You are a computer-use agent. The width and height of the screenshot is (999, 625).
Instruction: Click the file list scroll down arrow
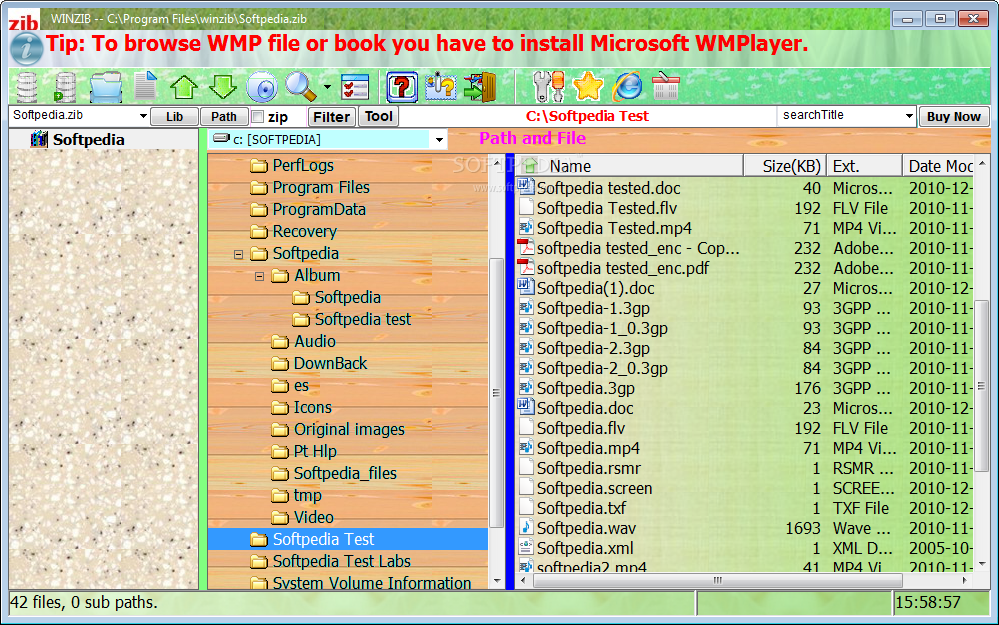(982, 563)
